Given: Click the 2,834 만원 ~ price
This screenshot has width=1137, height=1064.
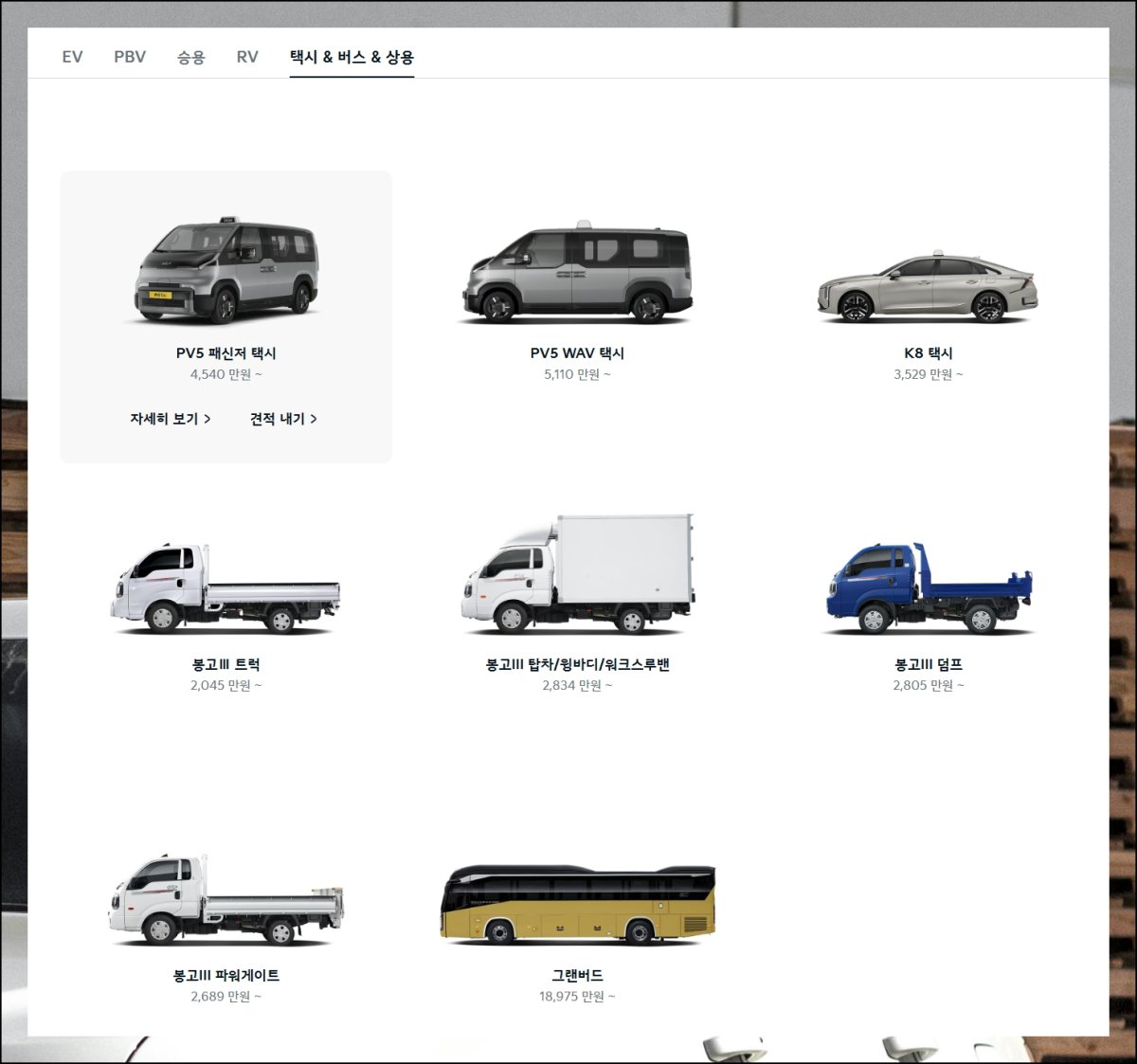Looking at the screenshot, I should tap(577, 686).
